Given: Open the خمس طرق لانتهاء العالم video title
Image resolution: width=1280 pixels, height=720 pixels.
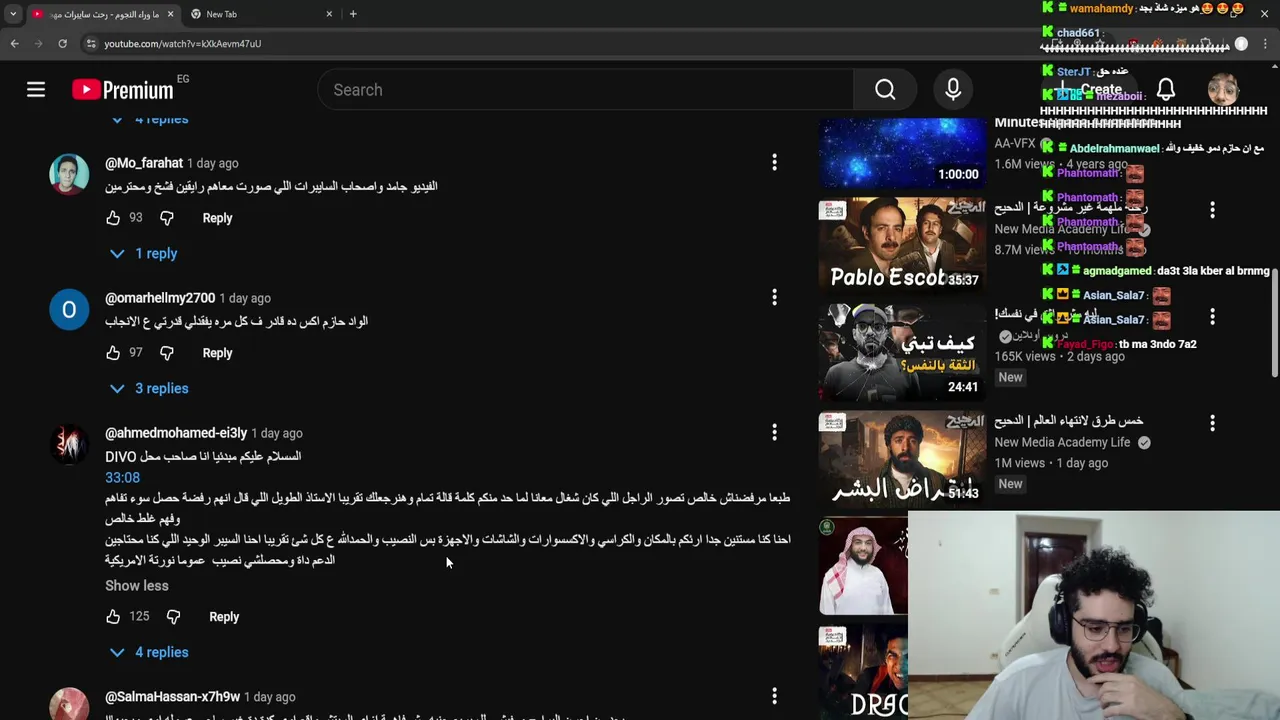Looking at the screenshot, I should pyautogui.click(x=1068, y=421).
